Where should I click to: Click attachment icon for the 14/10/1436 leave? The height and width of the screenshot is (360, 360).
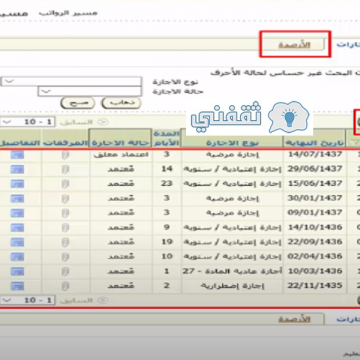point(65,228)
